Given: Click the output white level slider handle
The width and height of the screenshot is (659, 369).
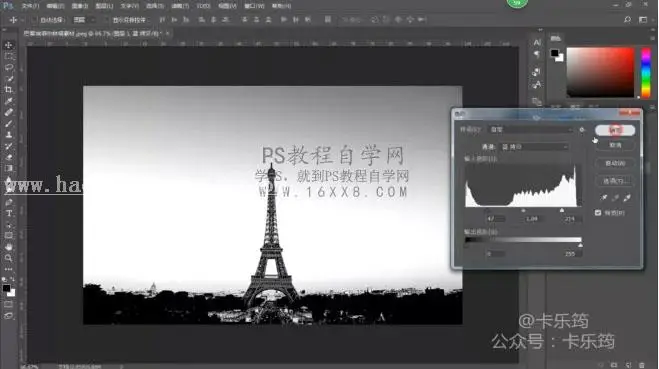Looking at the screenshot, I should (x=580, y=245).
